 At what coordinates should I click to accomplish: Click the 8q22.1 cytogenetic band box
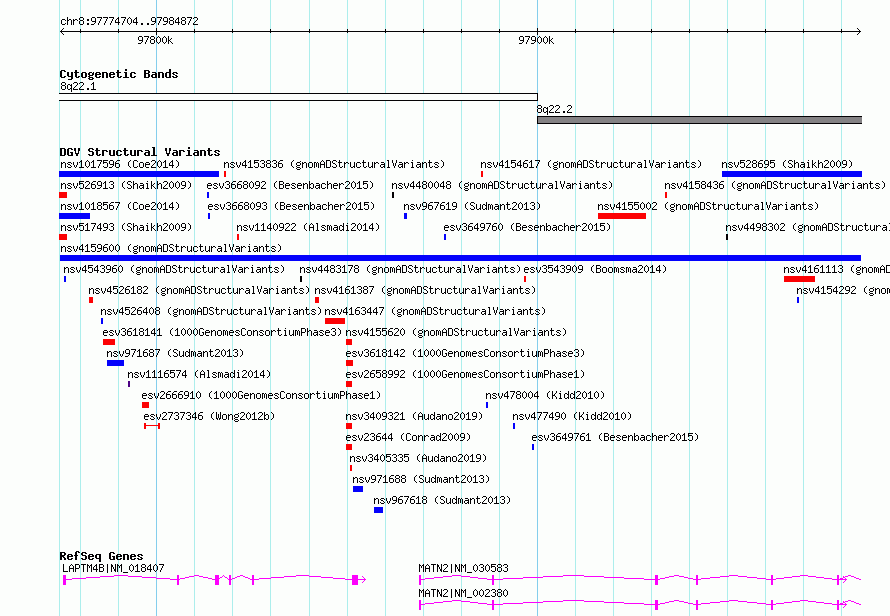(298, 97)
